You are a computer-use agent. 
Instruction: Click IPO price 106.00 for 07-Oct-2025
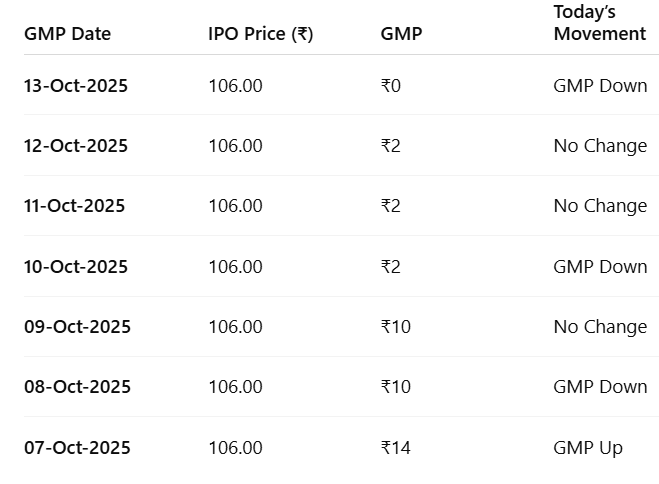235,448
